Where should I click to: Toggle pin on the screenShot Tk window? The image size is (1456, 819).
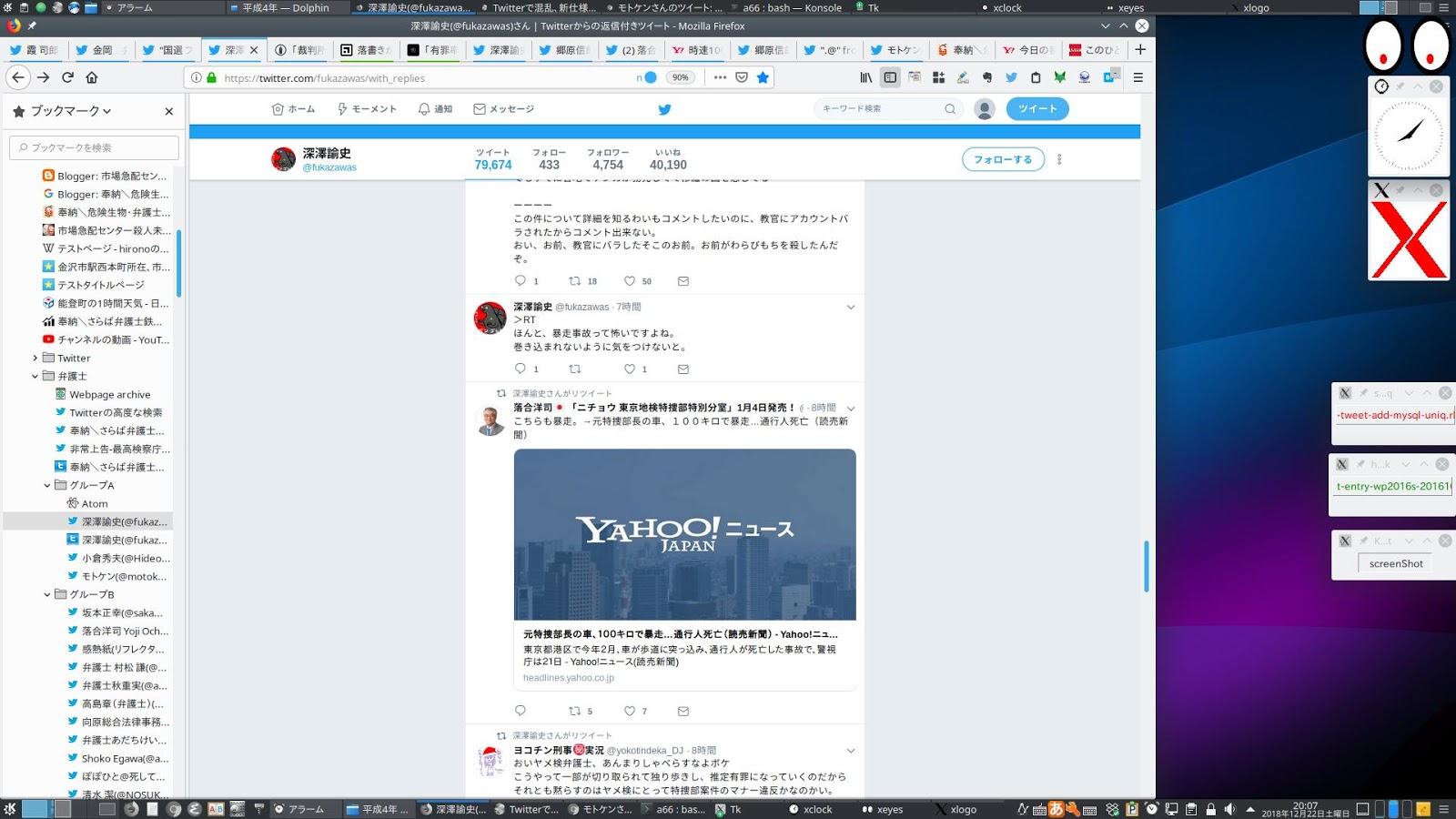tap(1363, 541)
